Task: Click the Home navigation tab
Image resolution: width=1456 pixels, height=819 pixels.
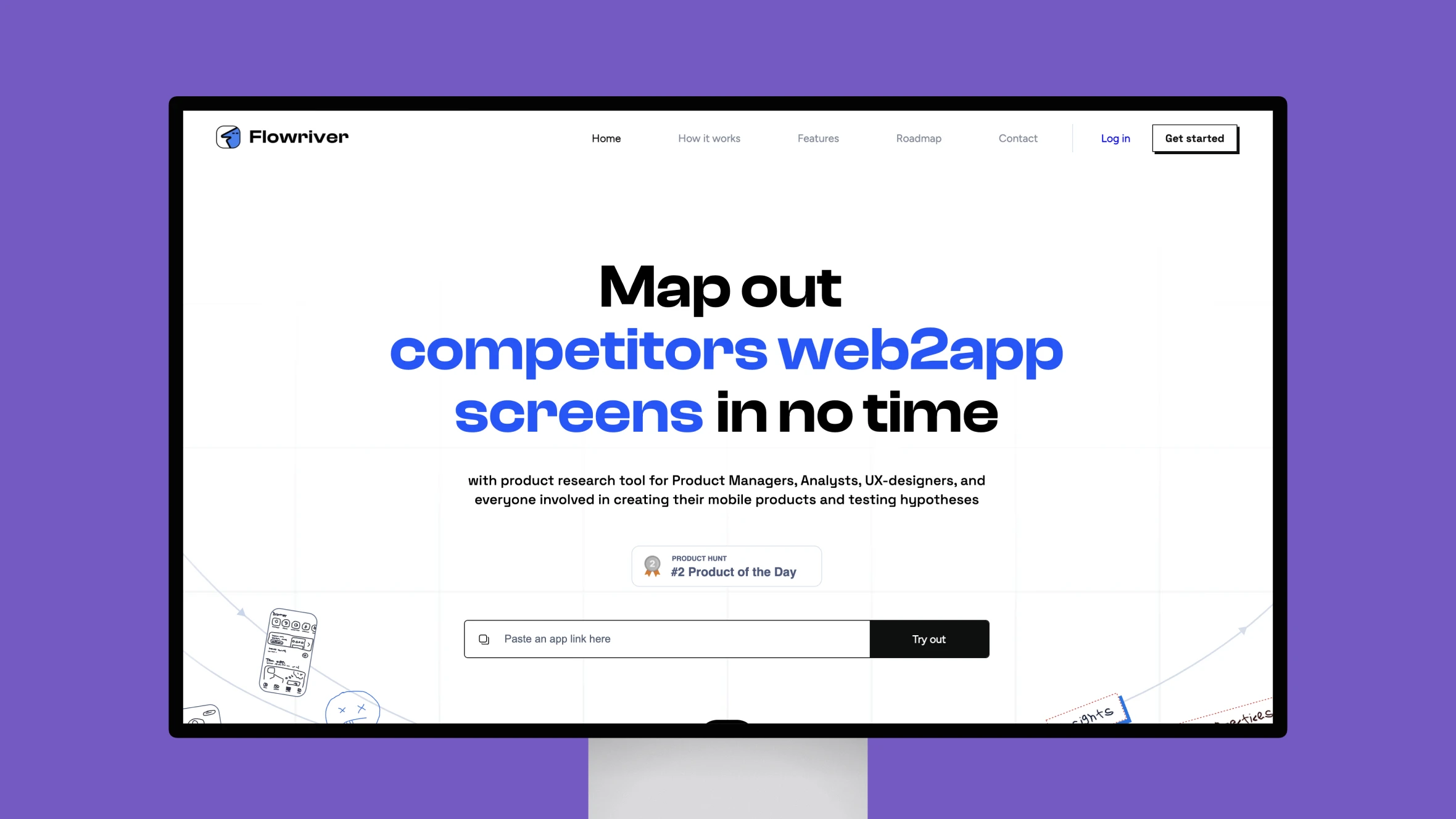Action: 605,138
